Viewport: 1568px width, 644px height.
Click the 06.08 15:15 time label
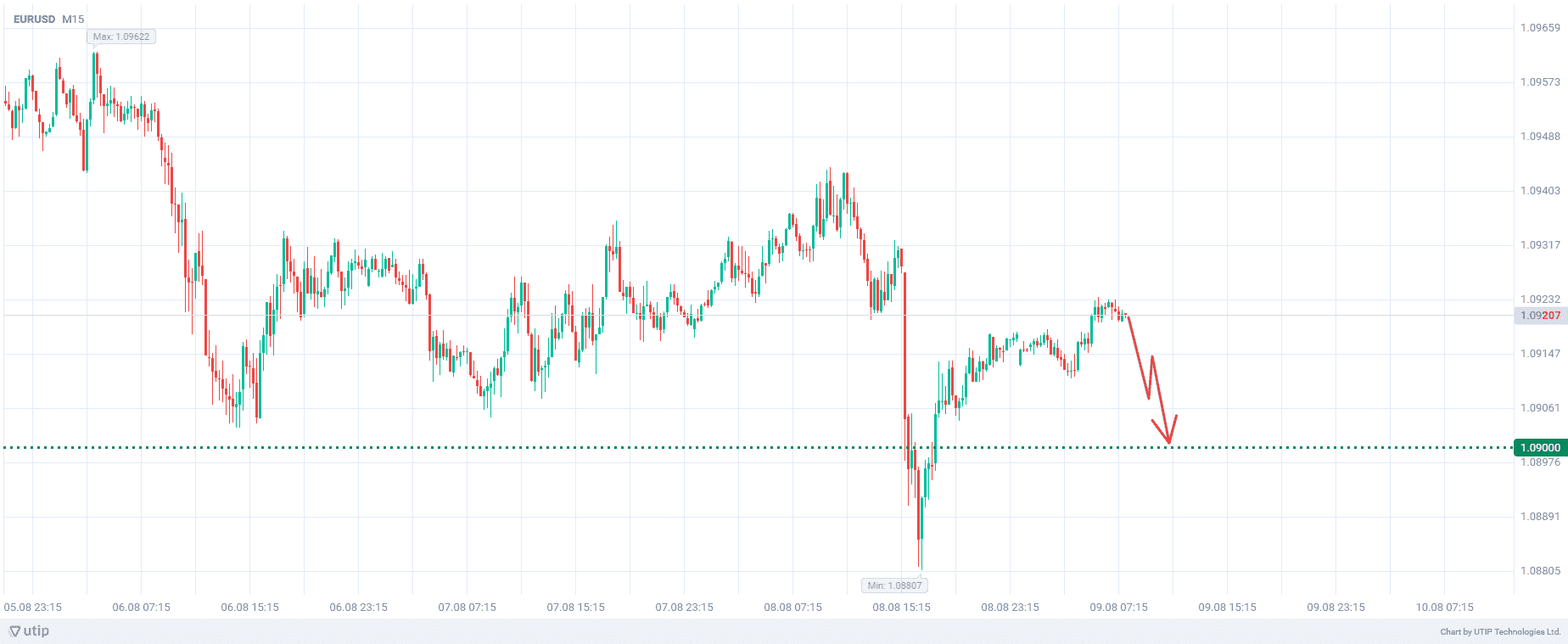pyautogui.click(x=250, y=607)
